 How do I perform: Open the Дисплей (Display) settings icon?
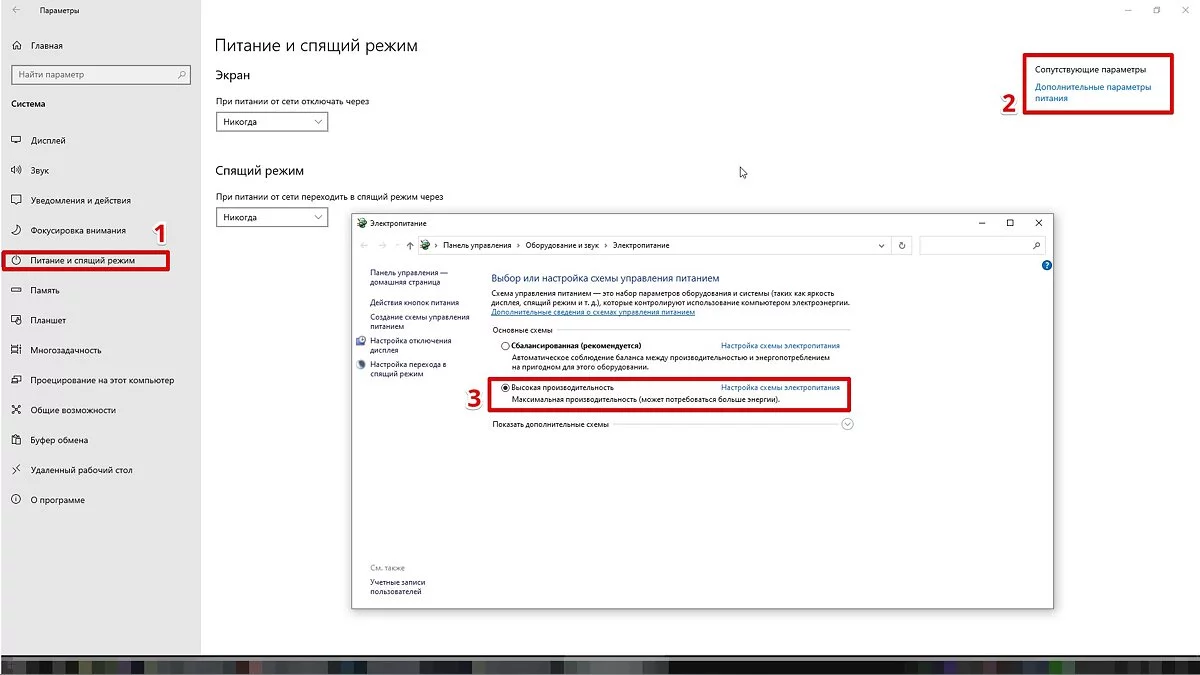16,141
